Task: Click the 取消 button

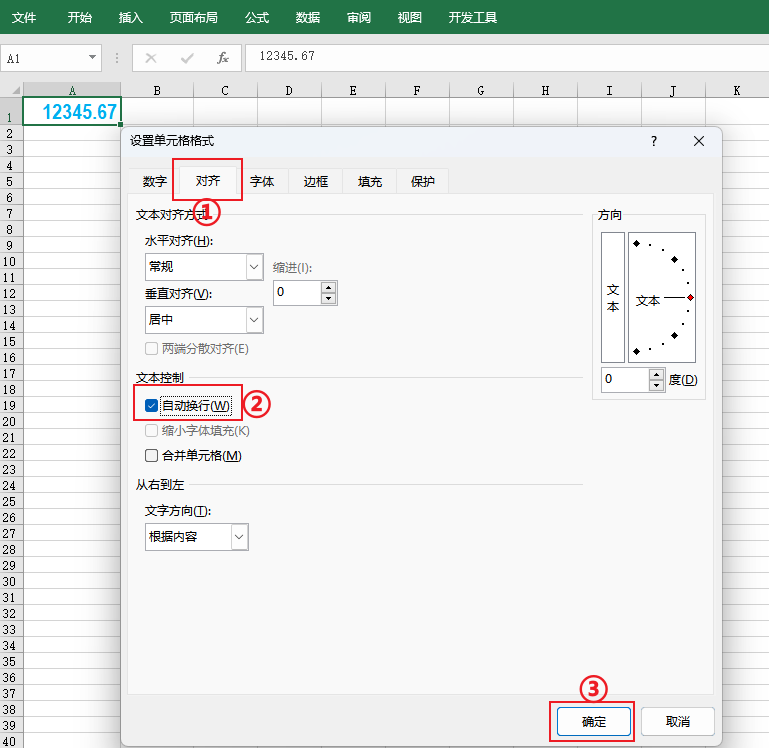Action: pyautogui.click(x=678, y=721)
